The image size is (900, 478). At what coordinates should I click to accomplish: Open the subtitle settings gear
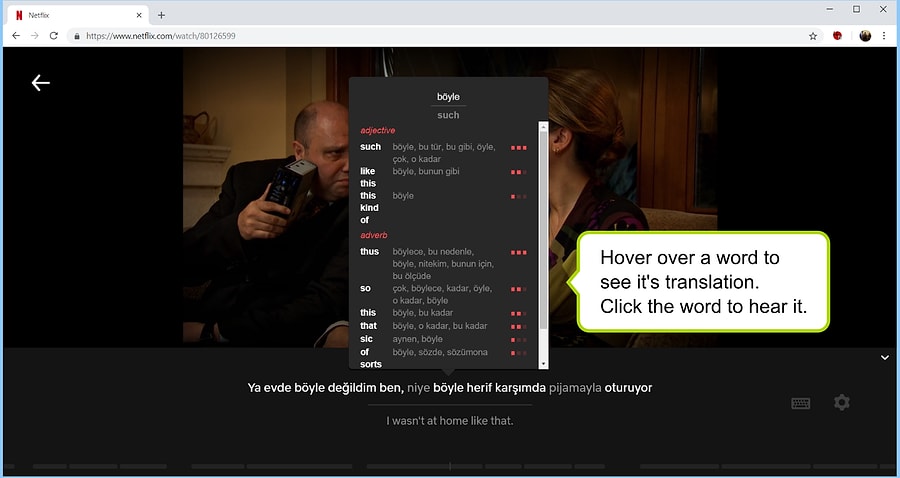842,402
